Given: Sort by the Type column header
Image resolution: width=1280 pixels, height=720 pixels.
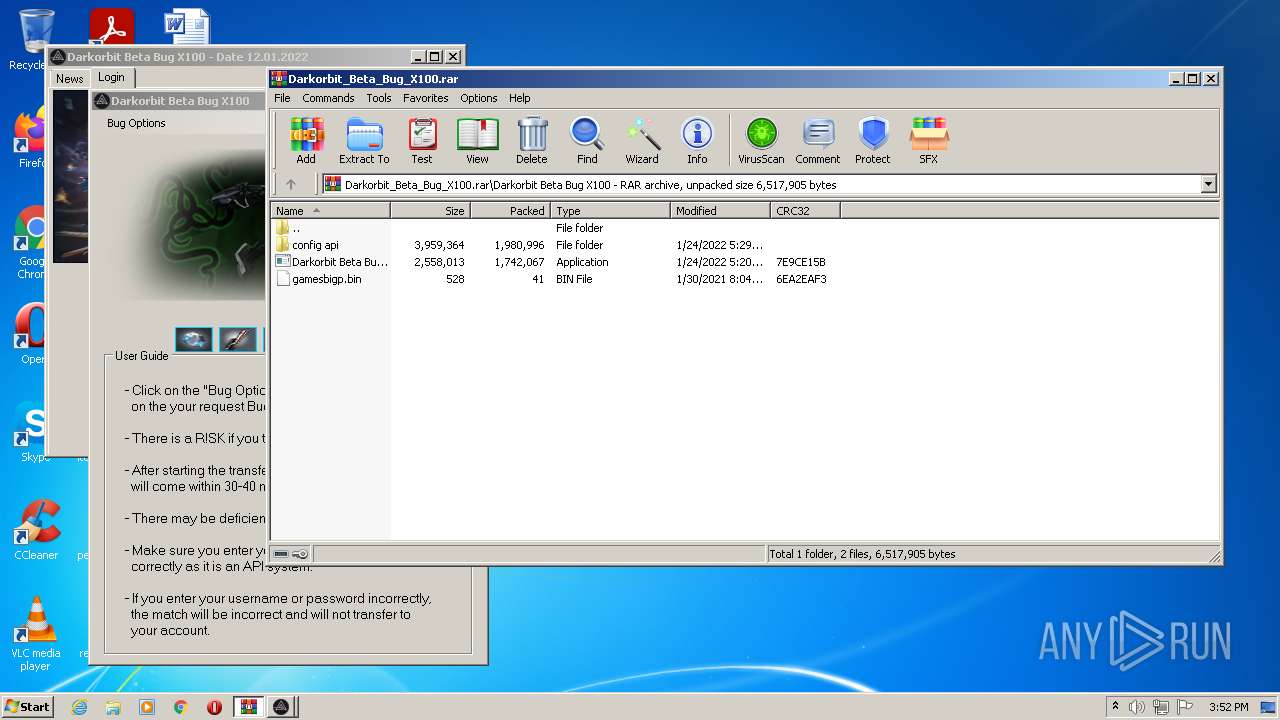Looking at the screenshot, I should (610, 211).
